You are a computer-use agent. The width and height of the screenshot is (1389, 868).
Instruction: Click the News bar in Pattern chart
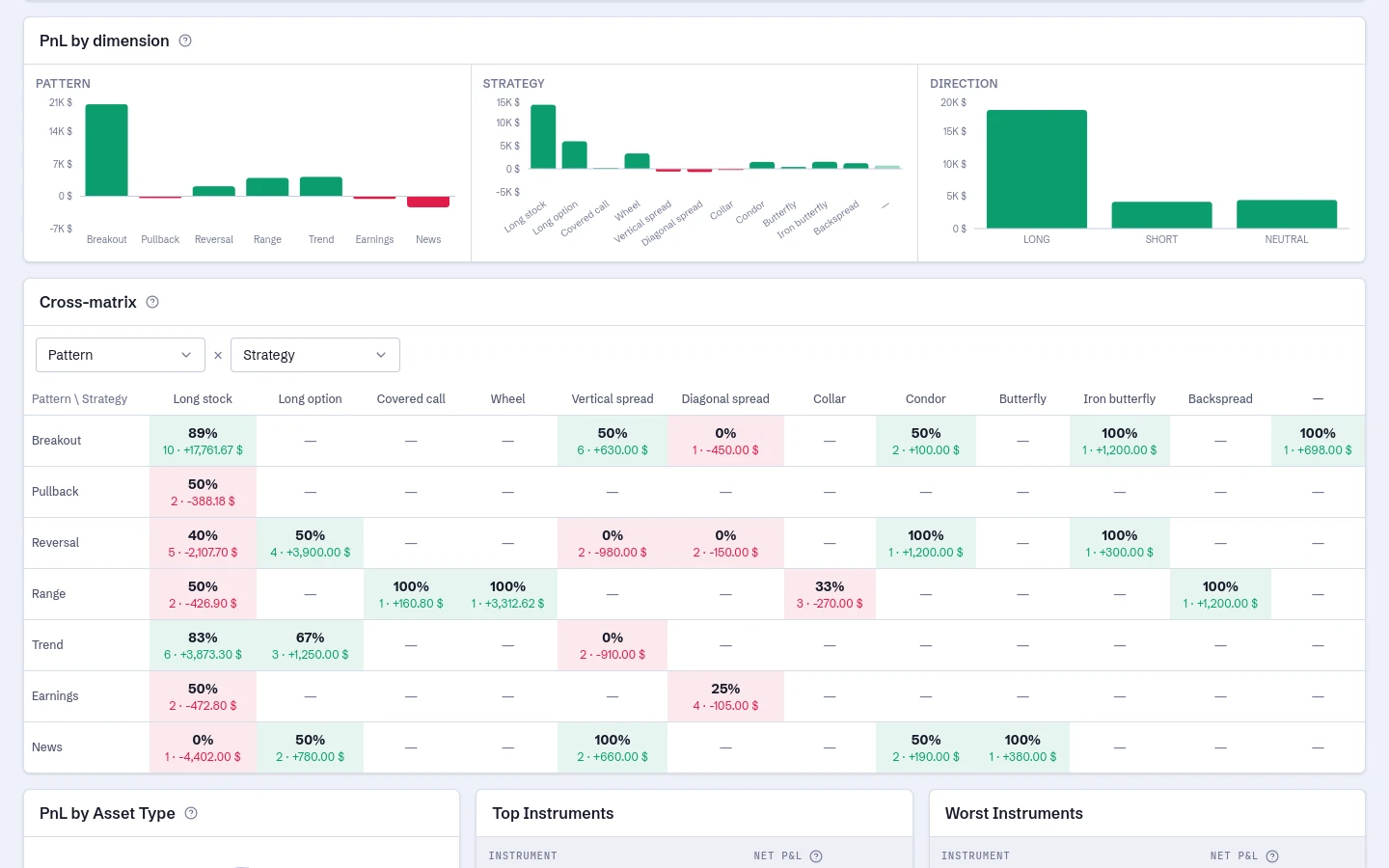tap(428, 202)
